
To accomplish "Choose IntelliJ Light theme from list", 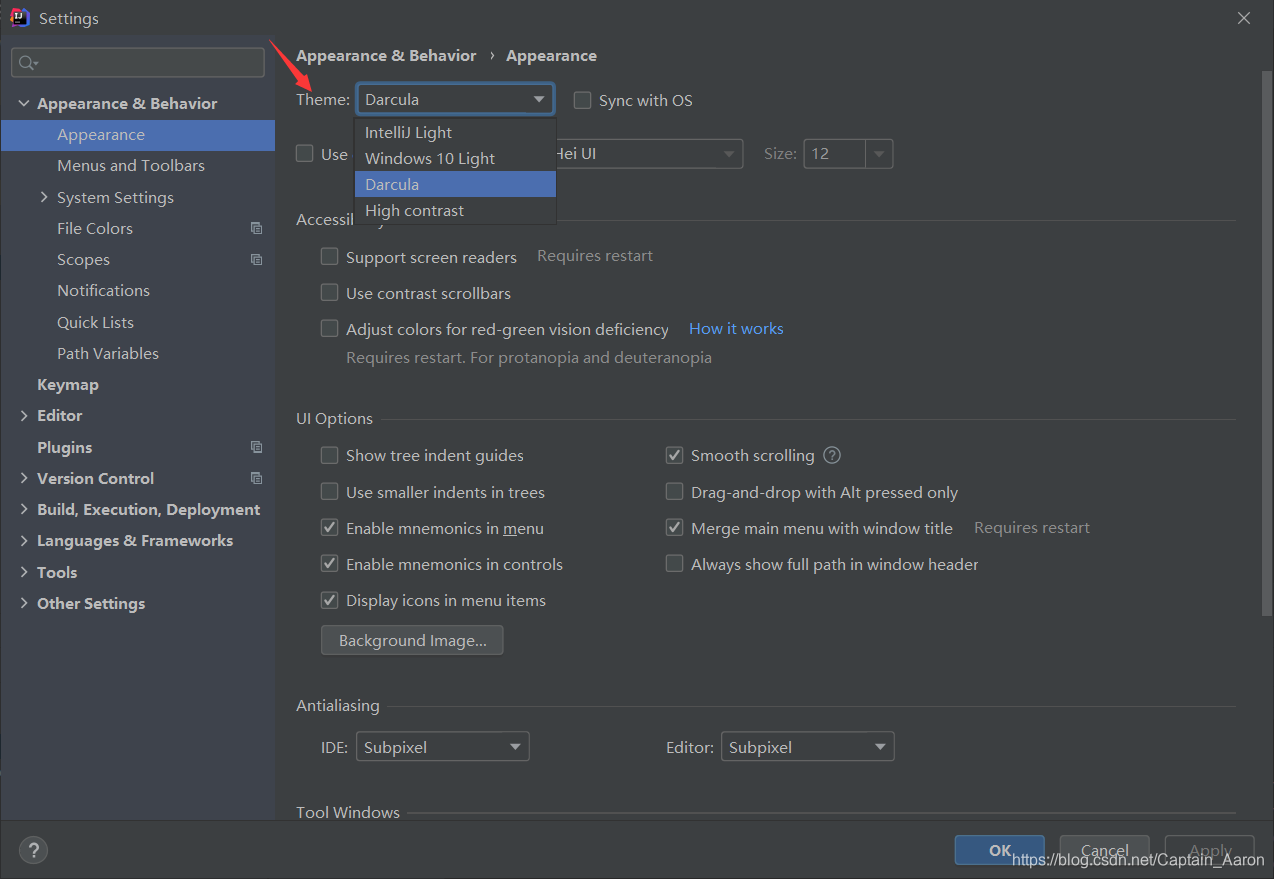I will tap(455, 132).
